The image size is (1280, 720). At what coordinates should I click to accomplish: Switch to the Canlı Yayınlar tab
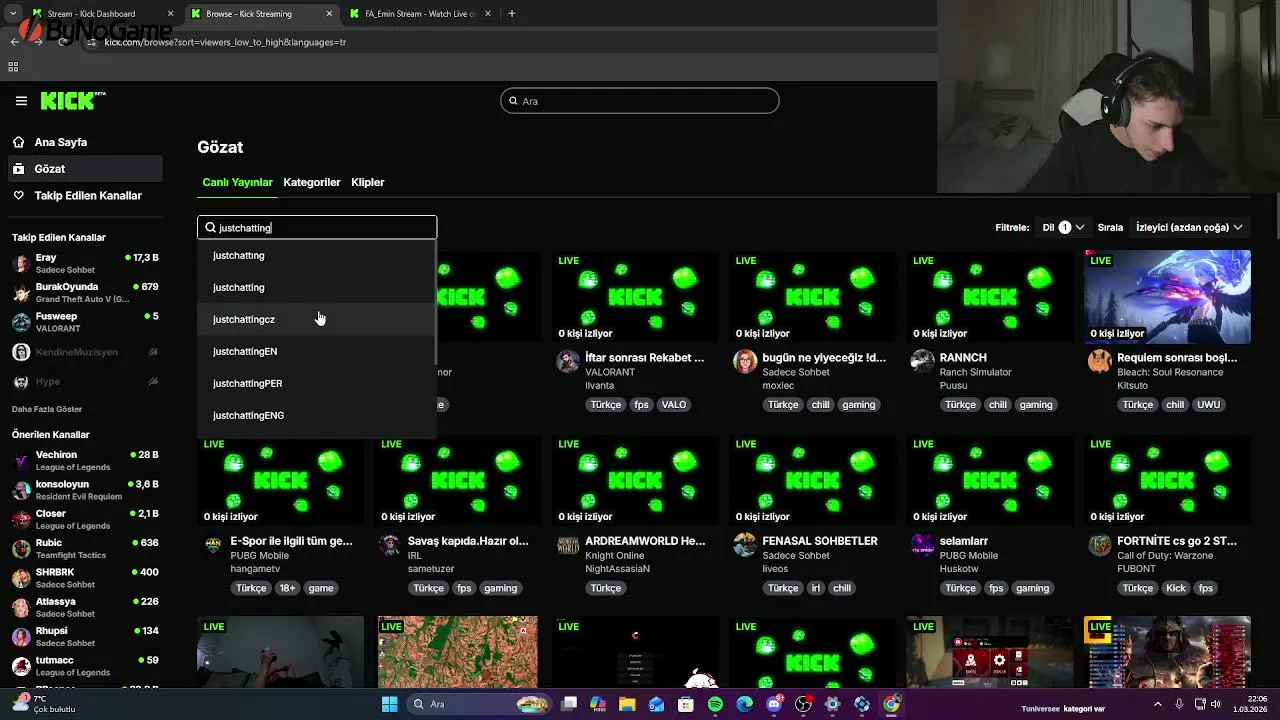(237, 182)
